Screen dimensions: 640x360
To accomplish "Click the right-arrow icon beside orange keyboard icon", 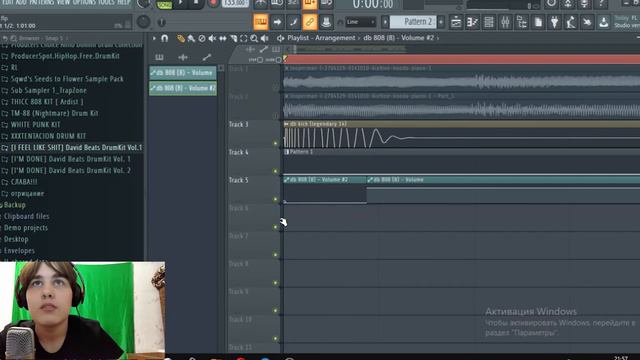I will tap(277, 22).
